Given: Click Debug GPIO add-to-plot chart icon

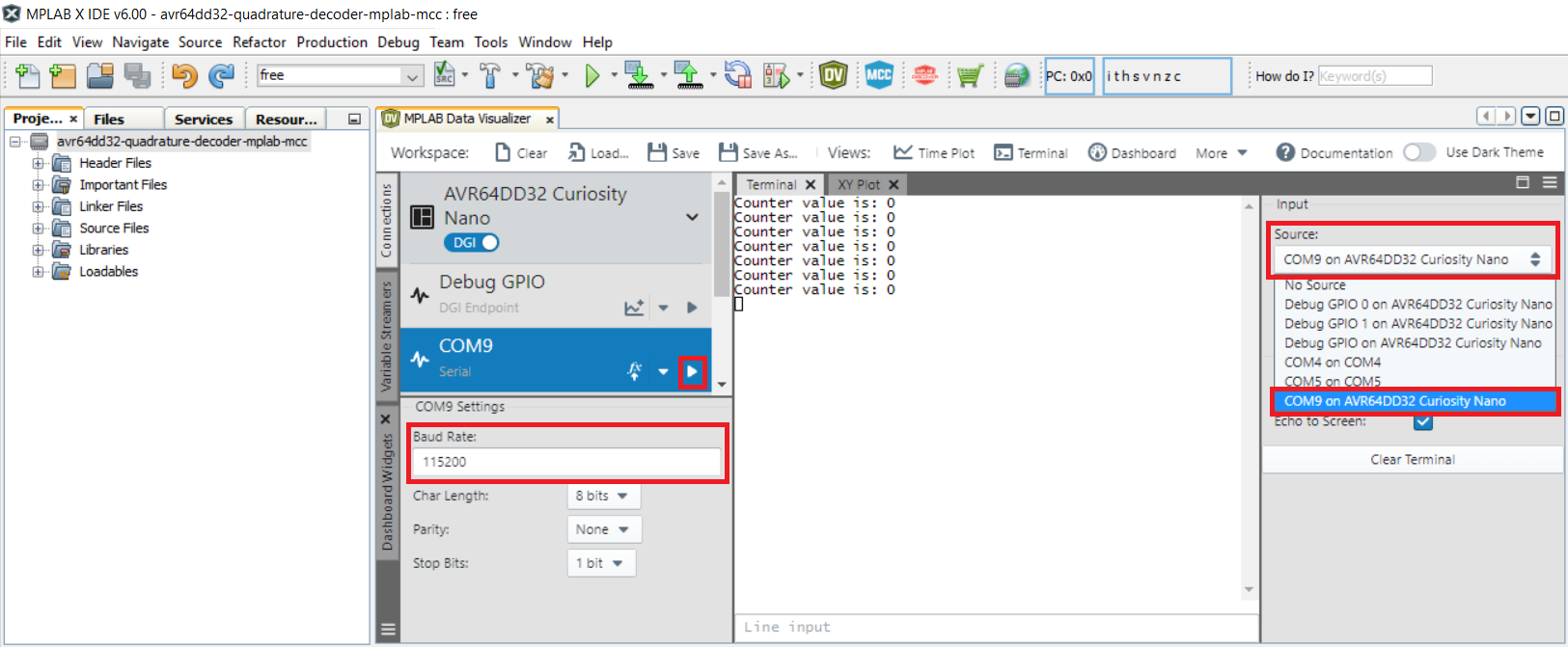Looking at the screenshot, I should [x=634, y=308].
